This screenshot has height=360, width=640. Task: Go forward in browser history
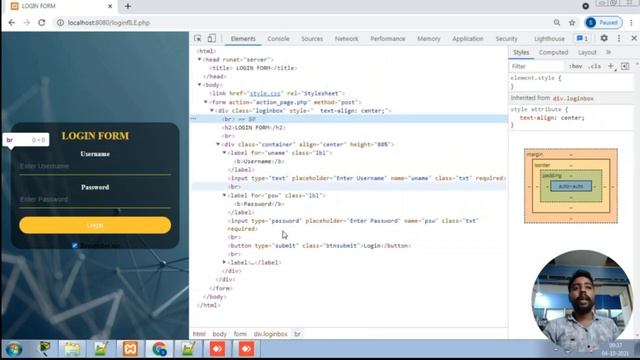(27, 22)
